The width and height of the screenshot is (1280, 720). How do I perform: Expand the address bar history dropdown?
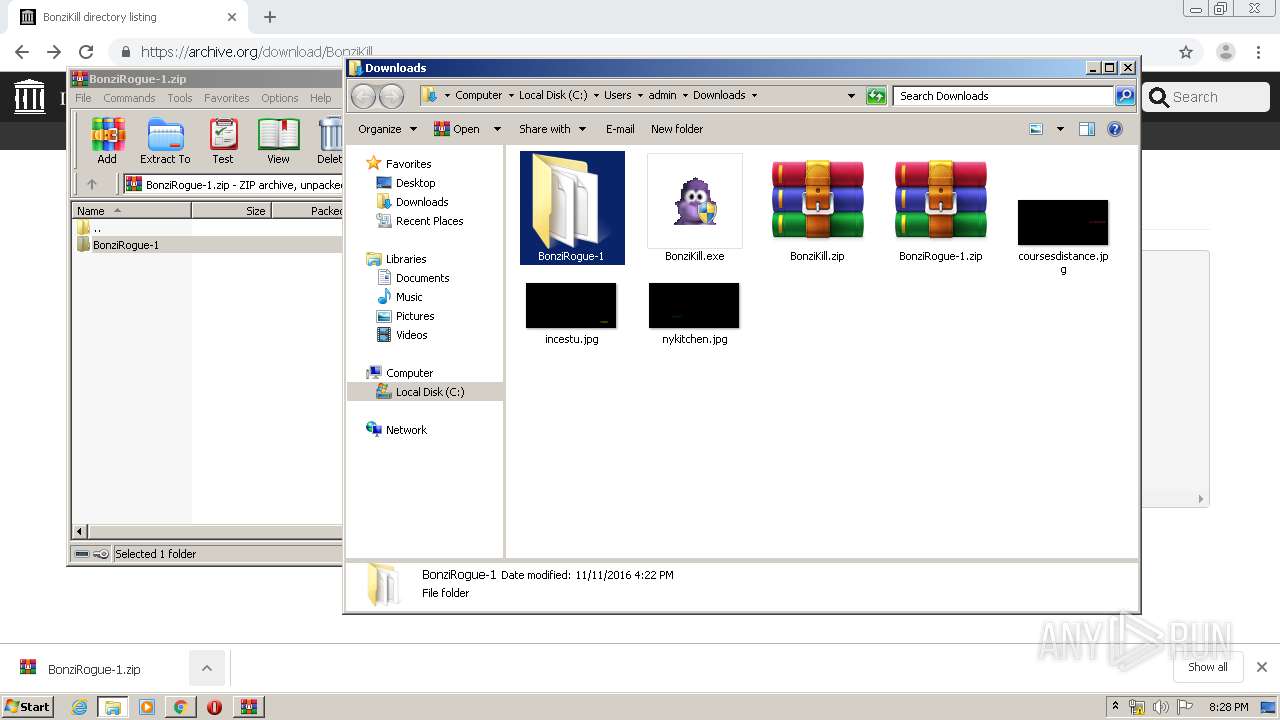851,96
